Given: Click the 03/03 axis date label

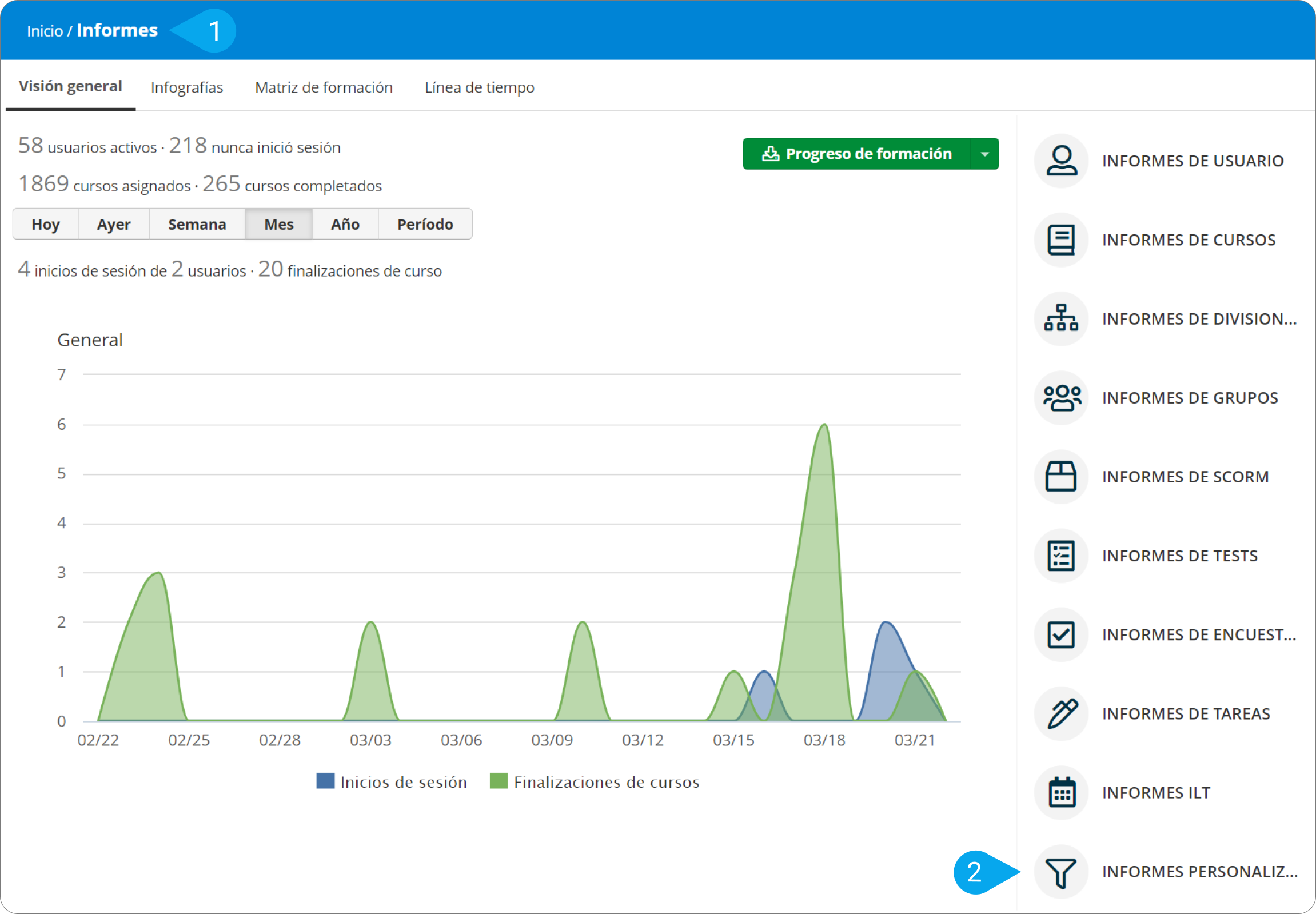Looking at the screenshot, I should [x=370, y=740].
